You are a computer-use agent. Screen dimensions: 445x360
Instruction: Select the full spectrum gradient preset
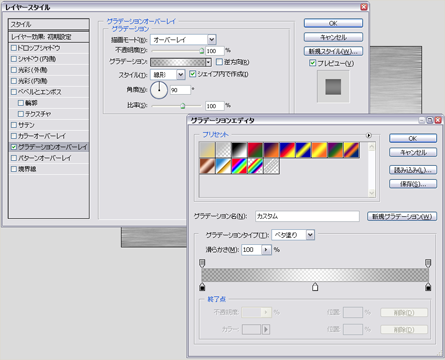pos(239,166)
